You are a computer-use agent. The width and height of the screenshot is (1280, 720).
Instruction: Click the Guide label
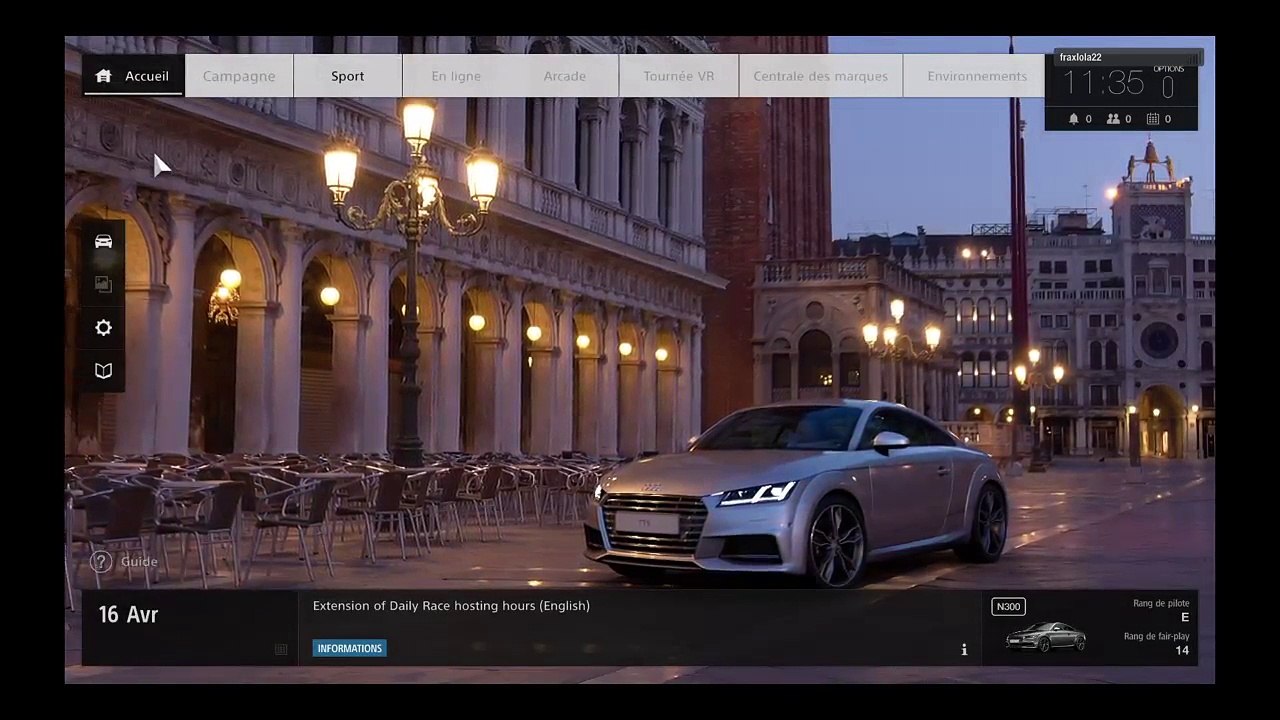pyautogui.click(x=139, y=562)
